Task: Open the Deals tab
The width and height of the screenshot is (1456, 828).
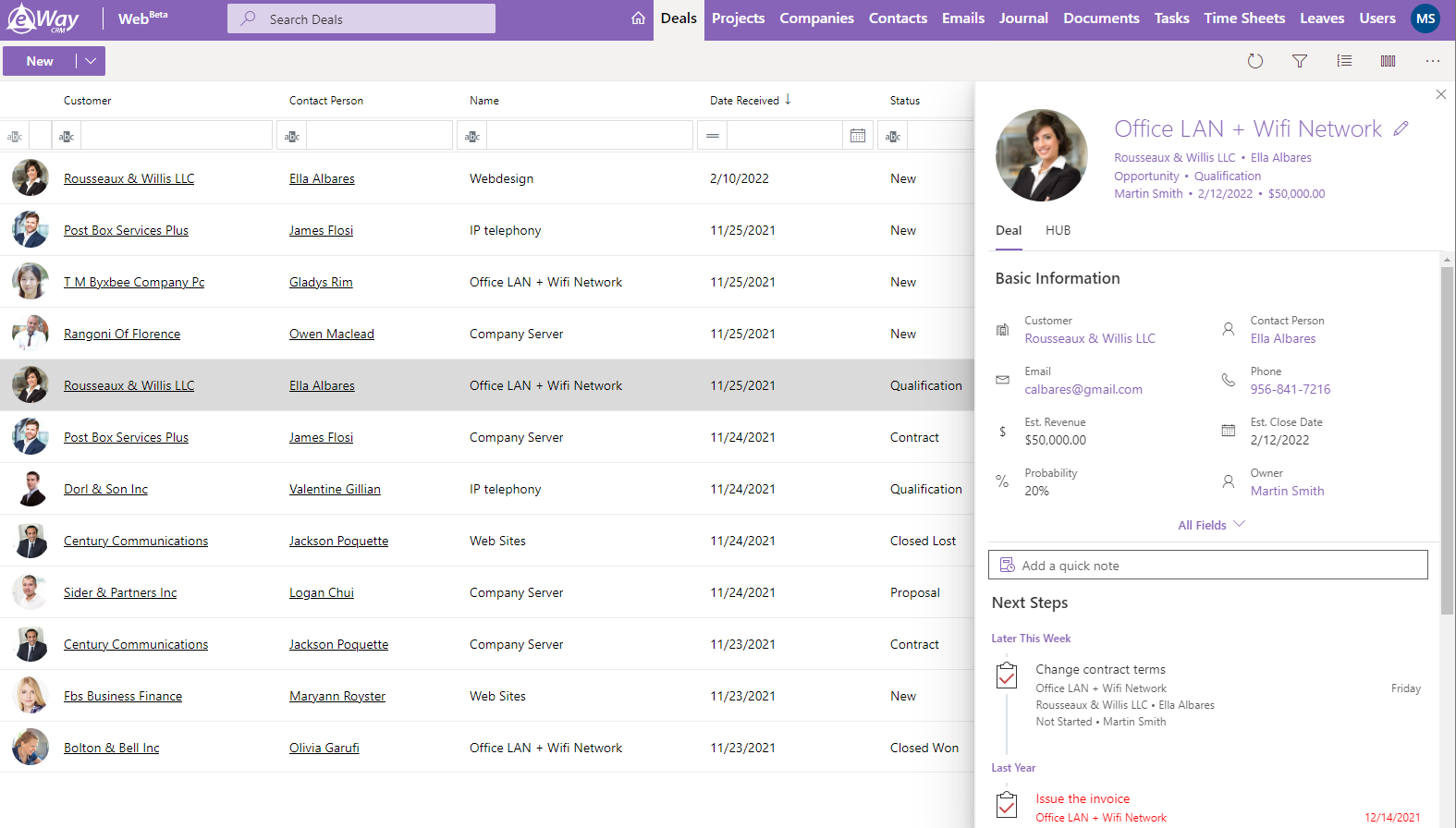Action: pyautogui.click(x=679, y=18)
